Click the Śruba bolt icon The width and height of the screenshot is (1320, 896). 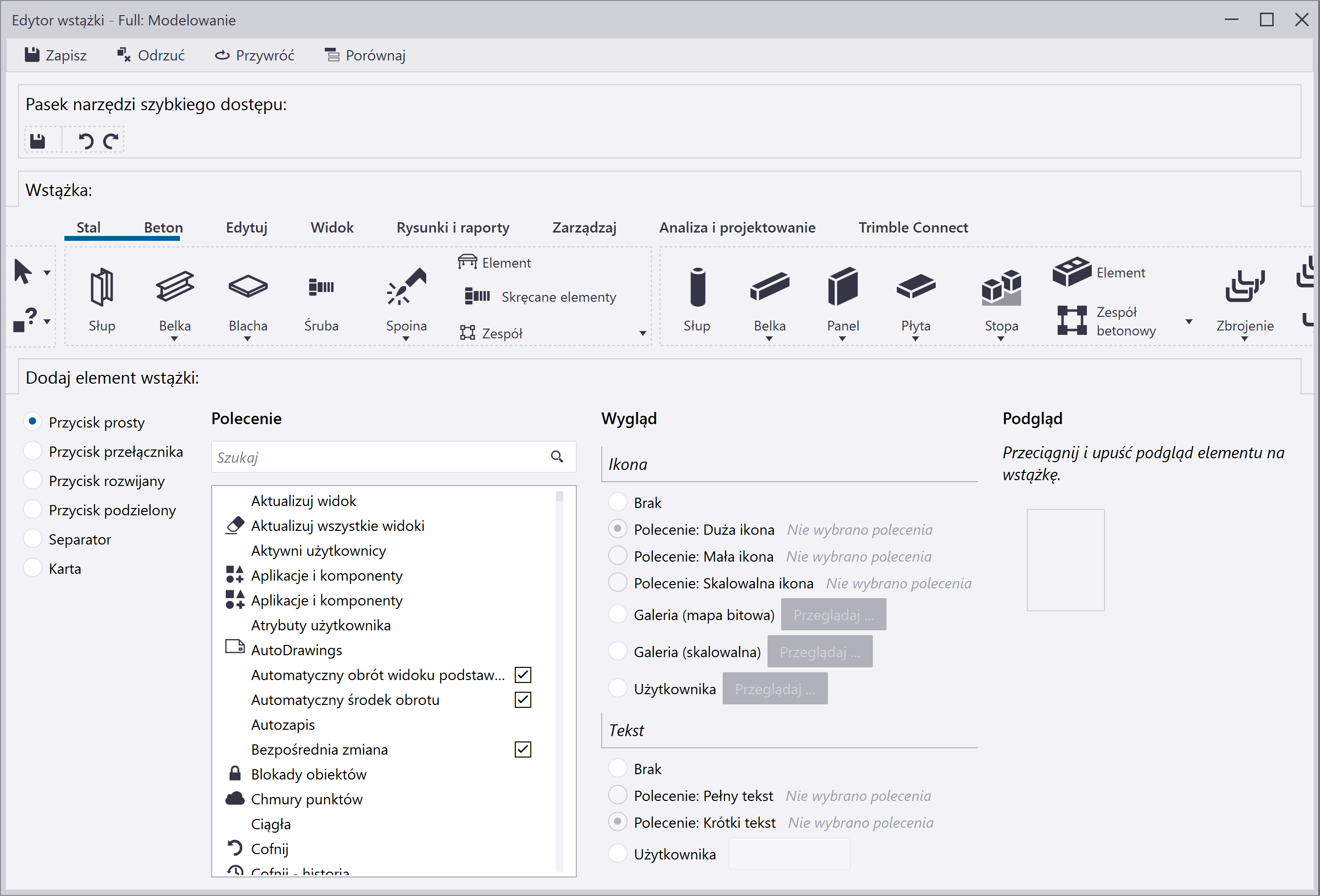[321, 287]
